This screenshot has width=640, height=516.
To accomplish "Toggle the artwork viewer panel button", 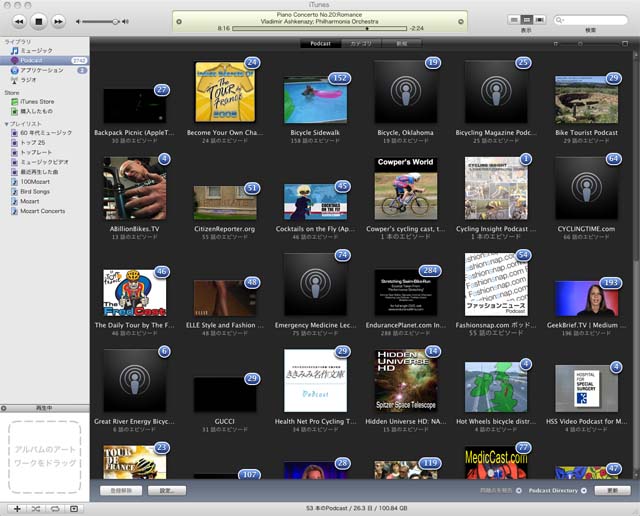I will 74,509.
